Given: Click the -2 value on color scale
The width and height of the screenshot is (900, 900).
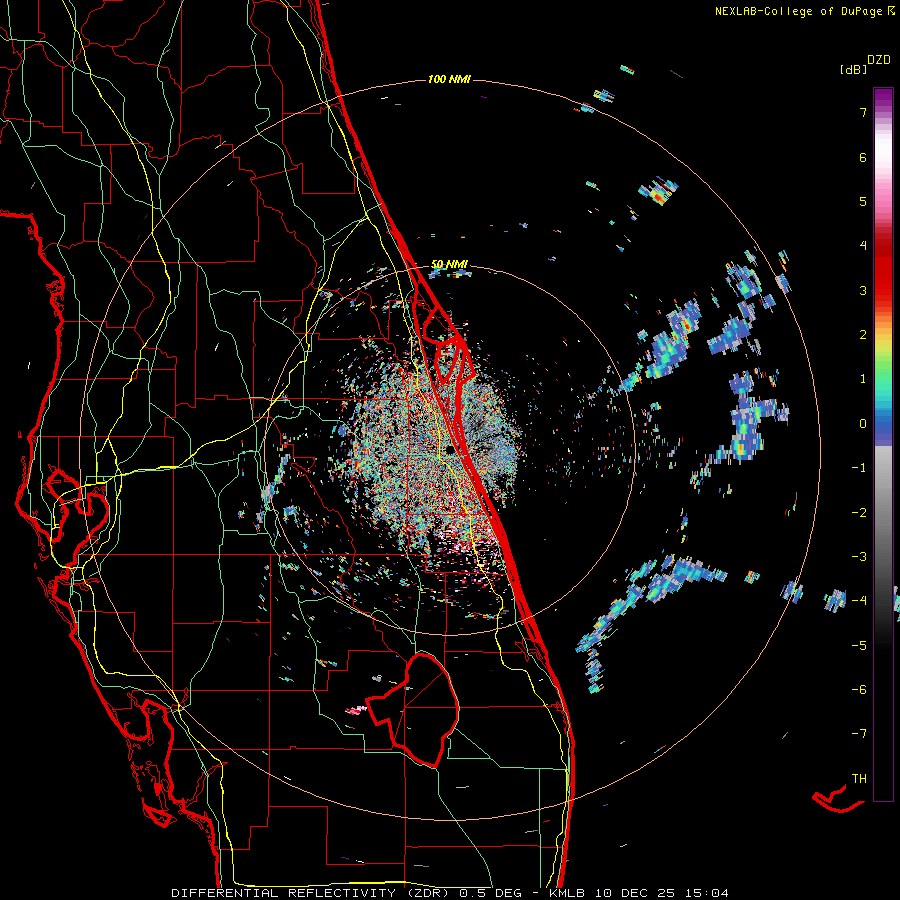Looking at the screenshot, I should tap(859, 513).
